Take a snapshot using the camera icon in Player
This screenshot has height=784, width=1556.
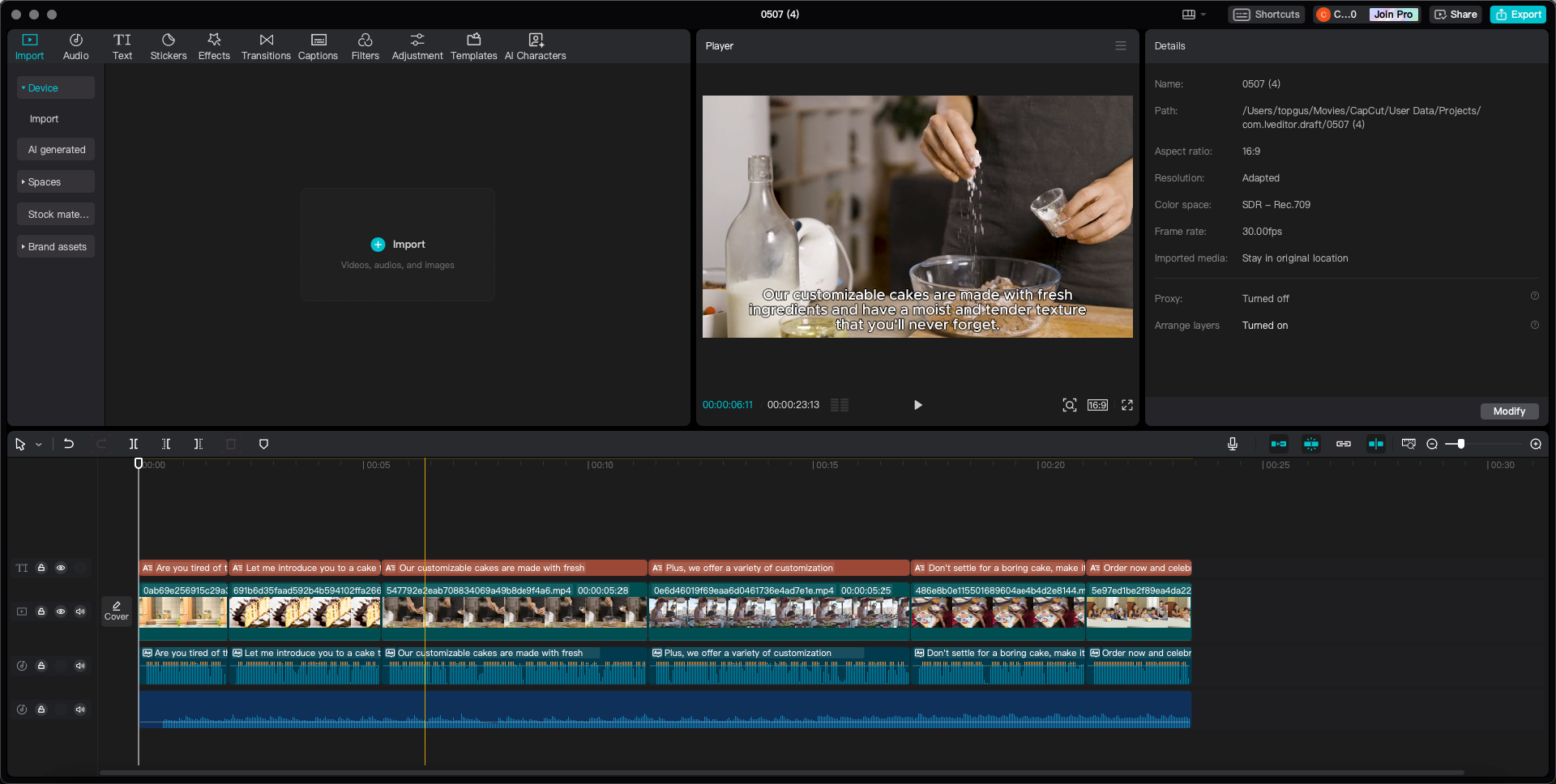click(x=1070, y=405)
